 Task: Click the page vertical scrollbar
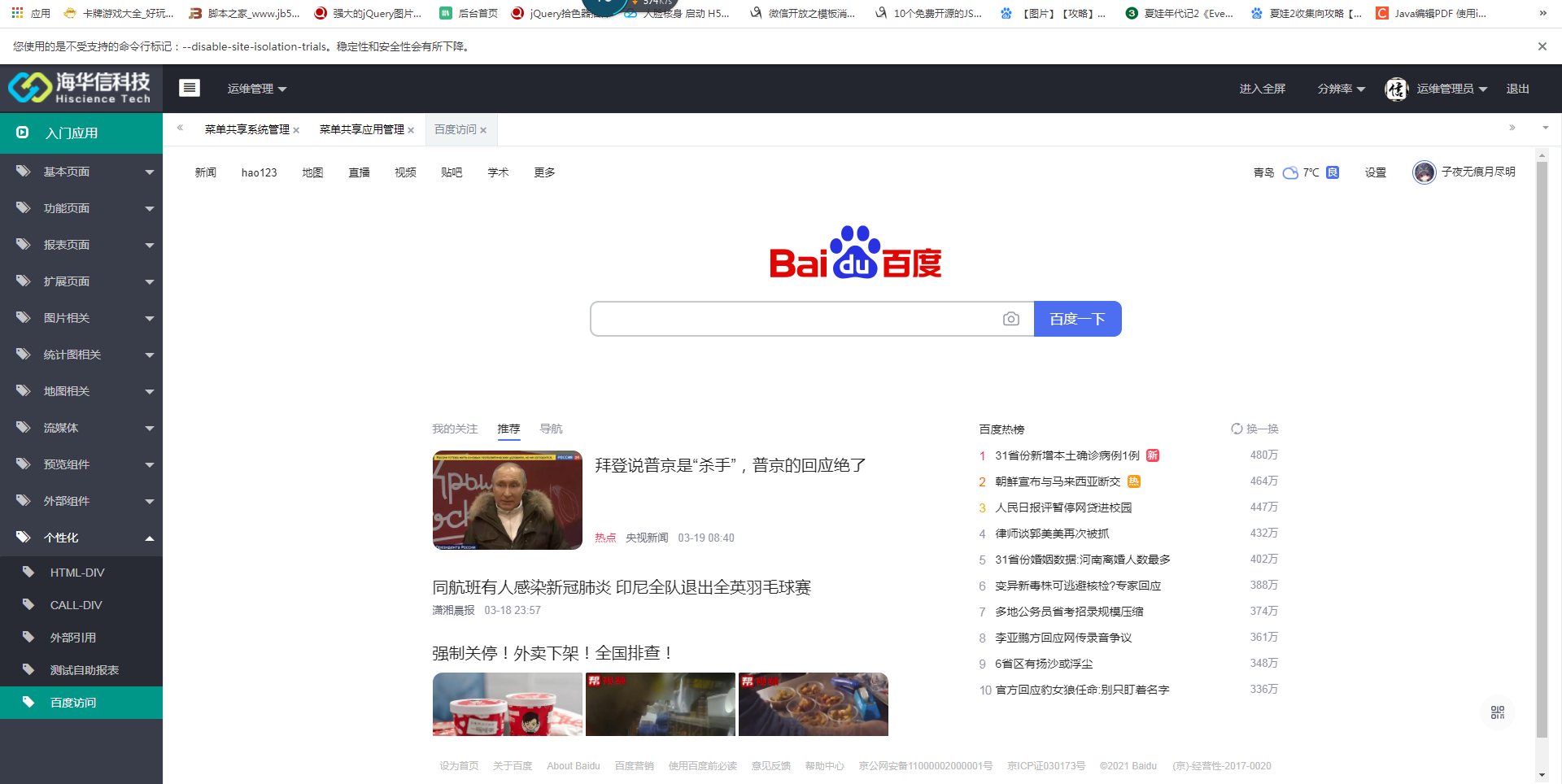coord(1541,447)
